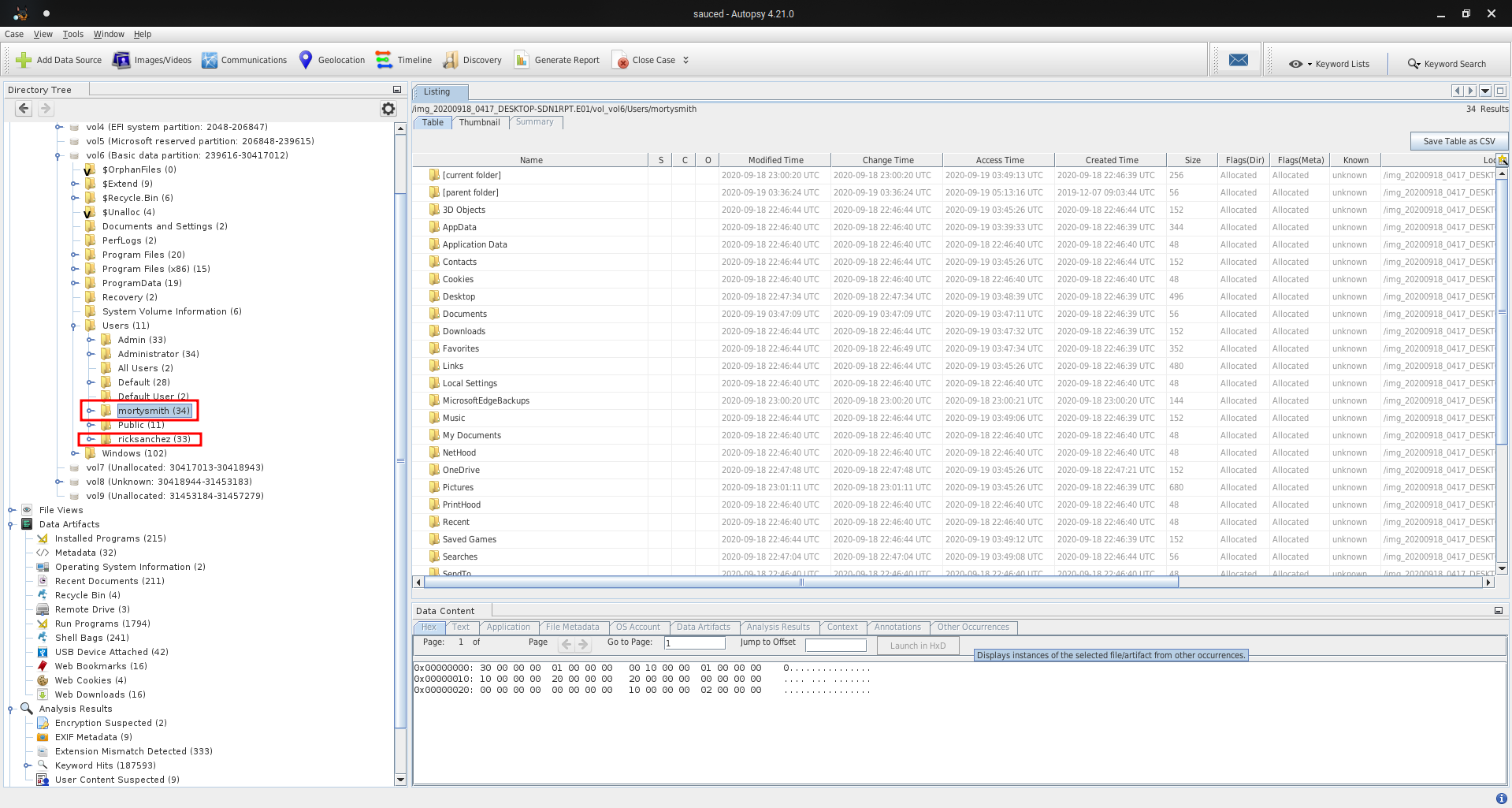Switch to the Thumbnail tab
Screen dimensions: 1512x808
tap(479, 122)
